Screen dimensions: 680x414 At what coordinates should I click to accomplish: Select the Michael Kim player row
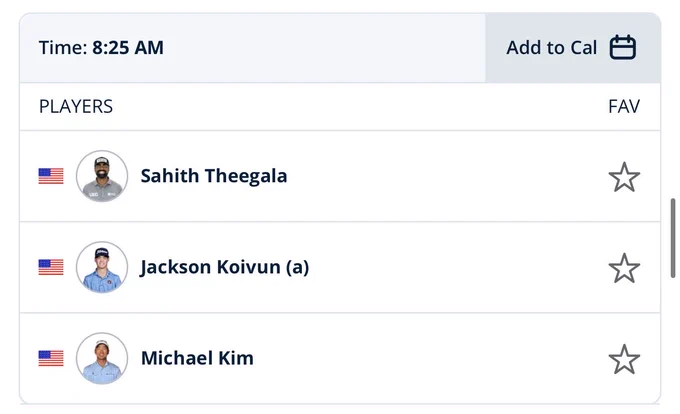pos(340,358)
